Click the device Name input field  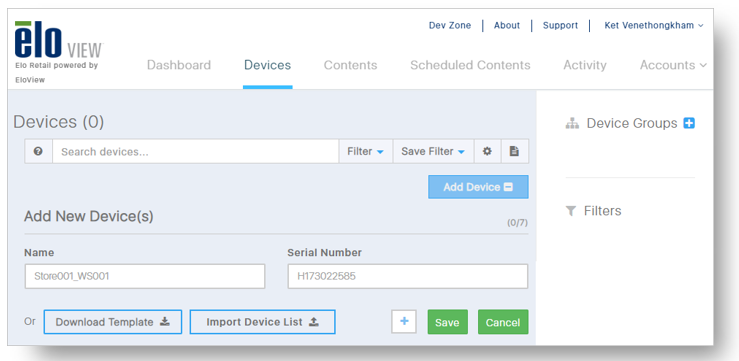[145, 276]
